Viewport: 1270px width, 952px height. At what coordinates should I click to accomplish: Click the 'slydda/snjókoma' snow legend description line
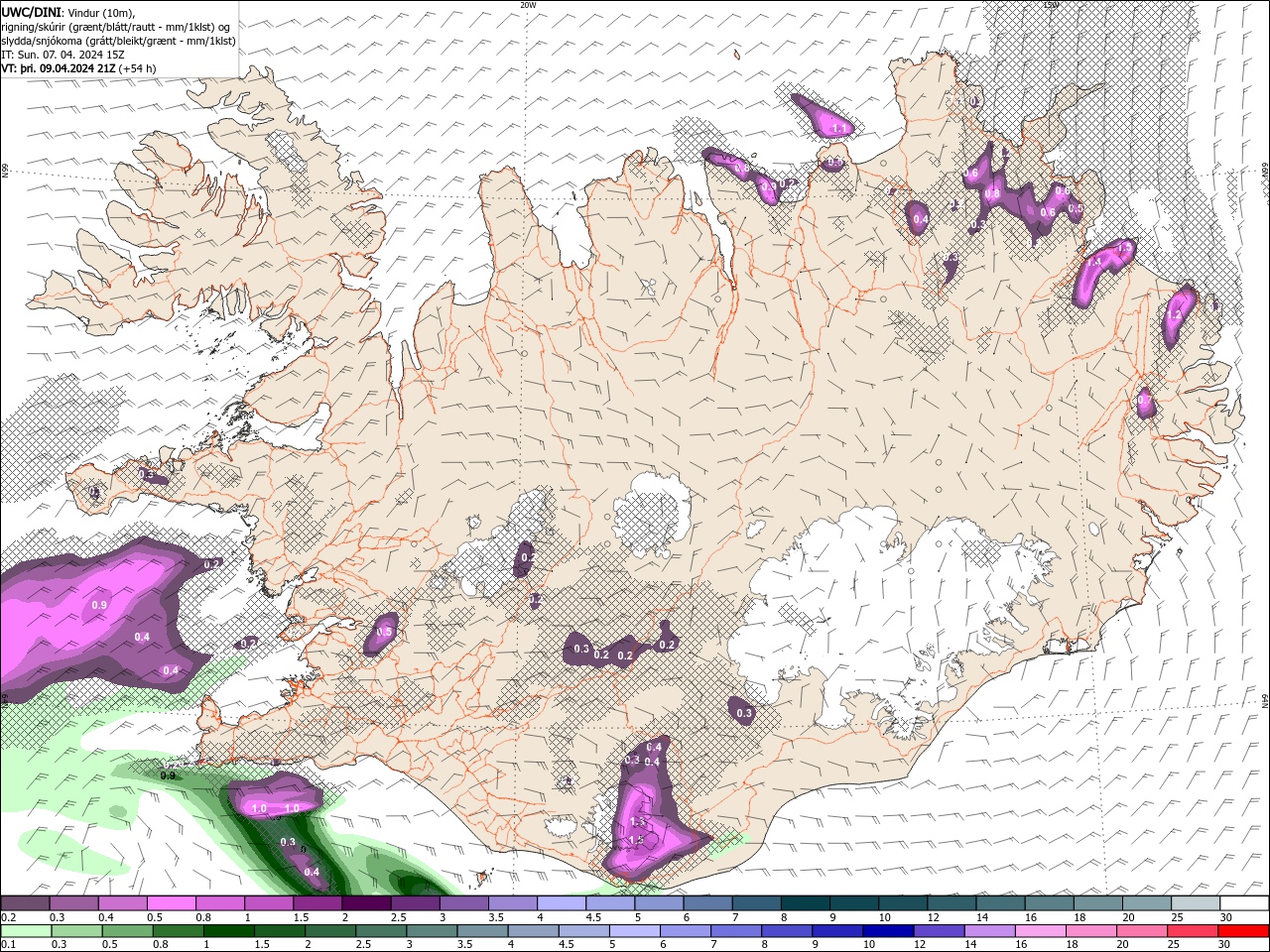coord(118,41)
